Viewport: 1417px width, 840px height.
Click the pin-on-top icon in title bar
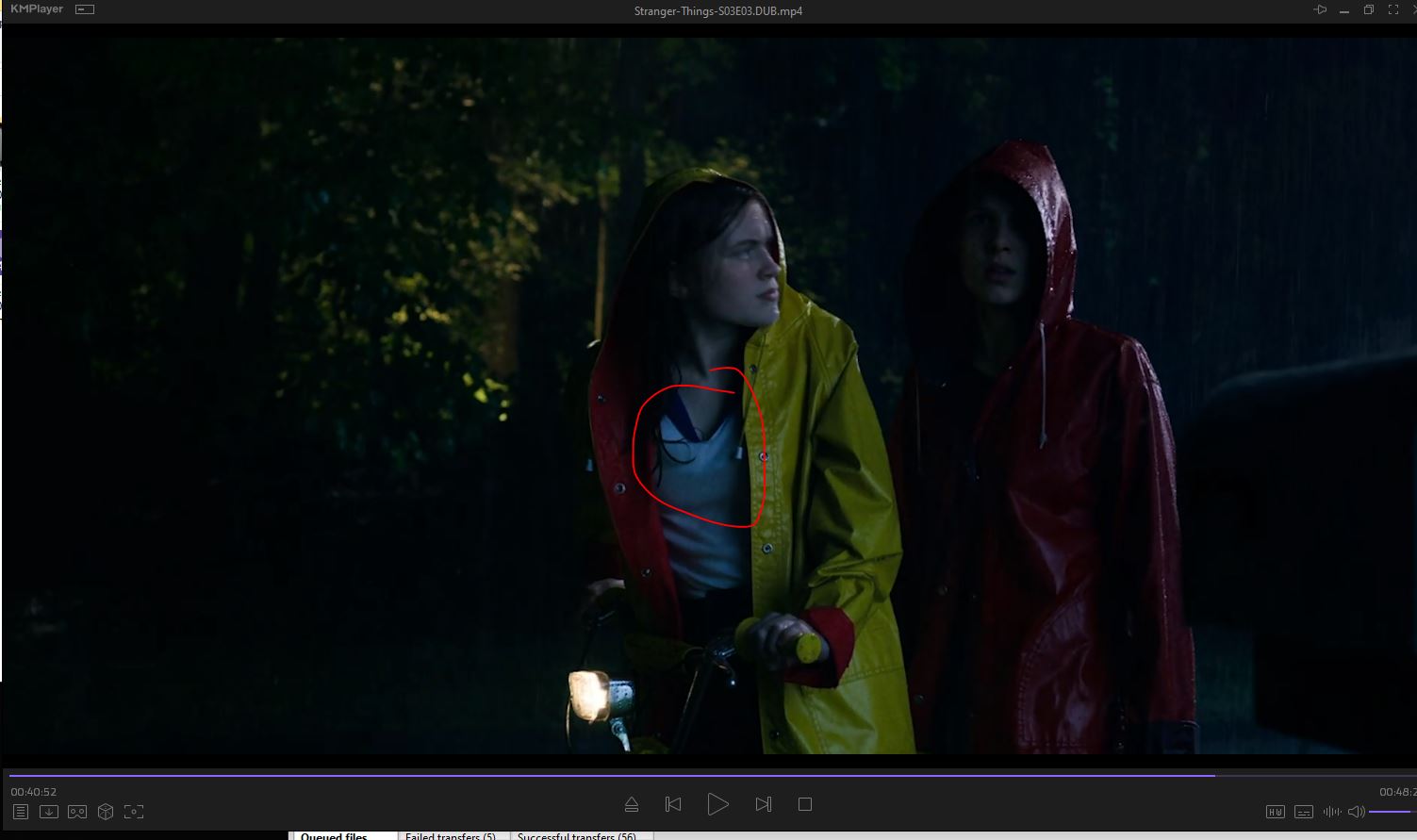coord(1320,10)
